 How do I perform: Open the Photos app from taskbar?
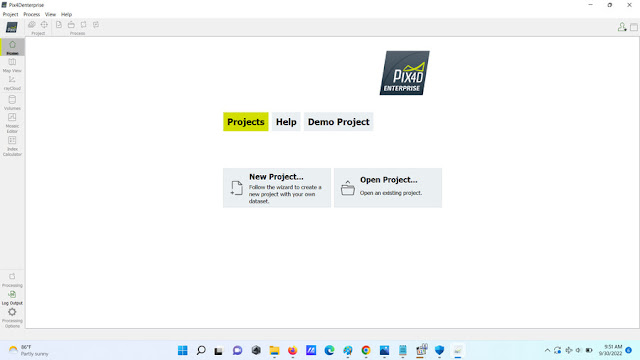coord(384,350)
